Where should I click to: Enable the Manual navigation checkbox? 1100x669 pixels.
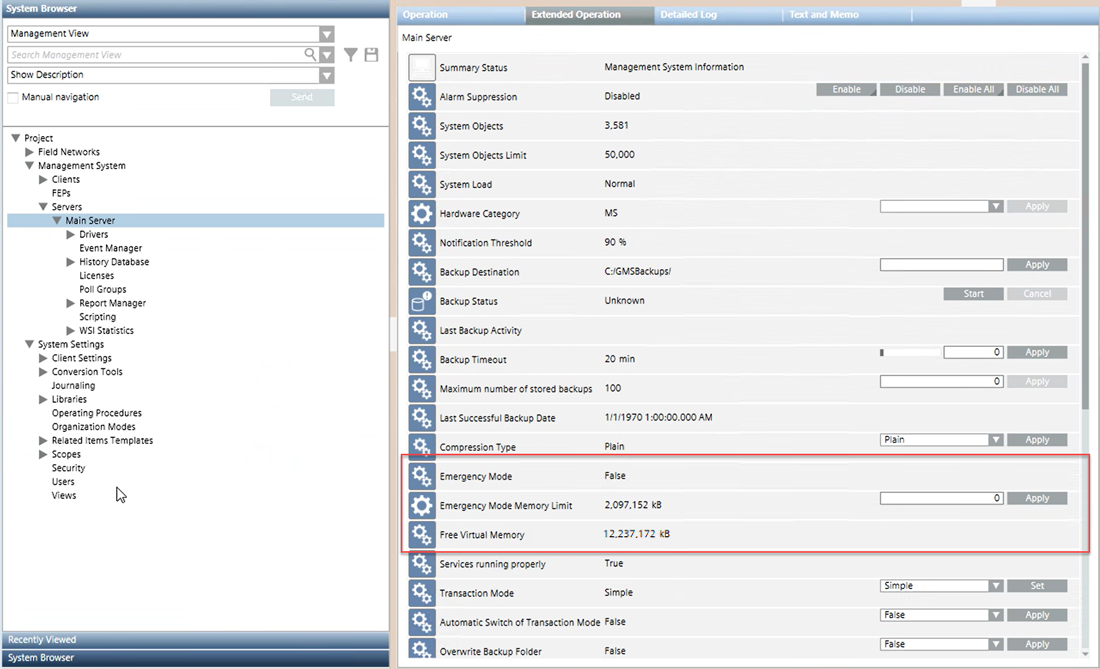pyautogui.click(x=13, y=97)
